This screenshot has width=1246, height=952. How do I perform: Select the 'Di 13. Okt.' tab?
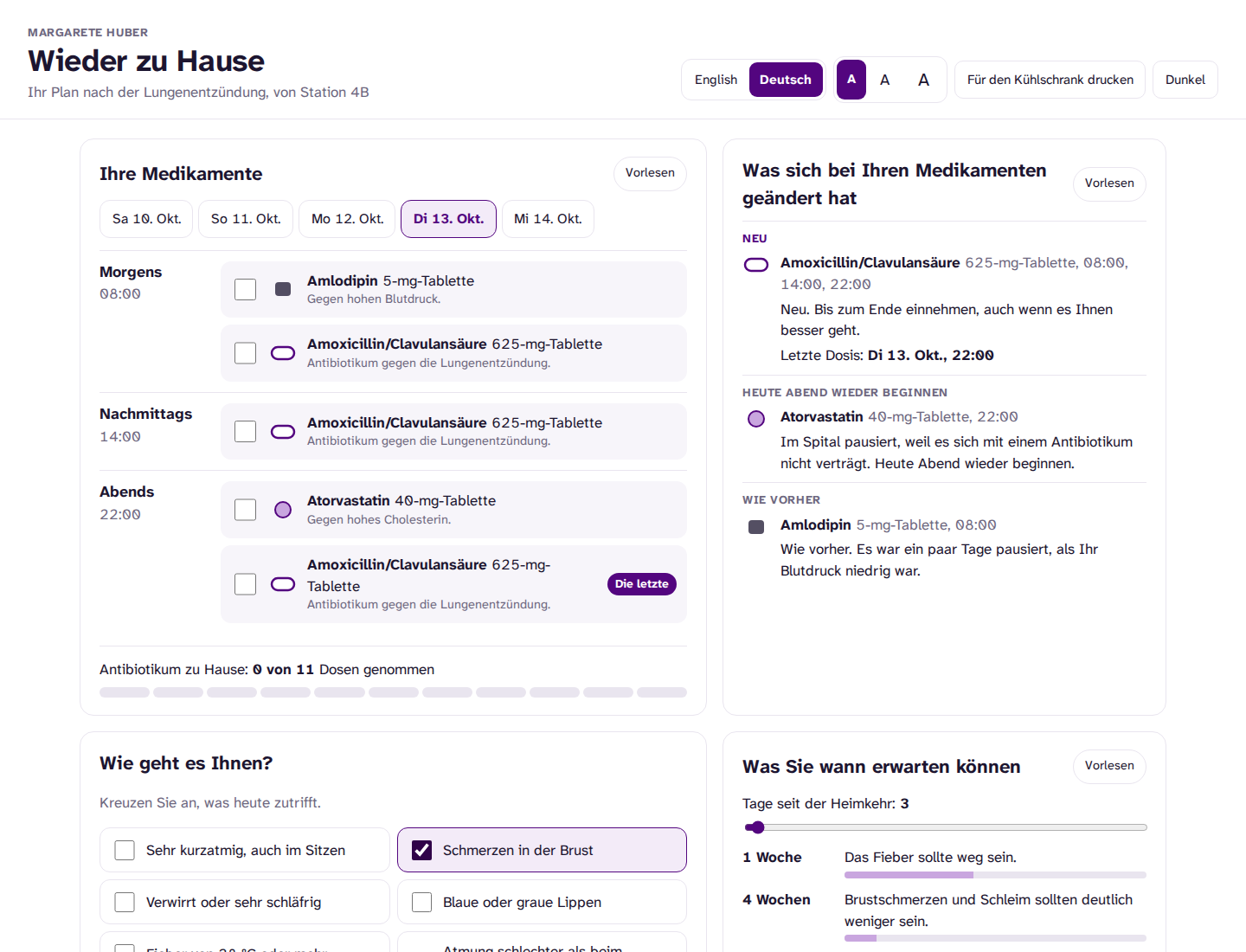coord(448,219)
